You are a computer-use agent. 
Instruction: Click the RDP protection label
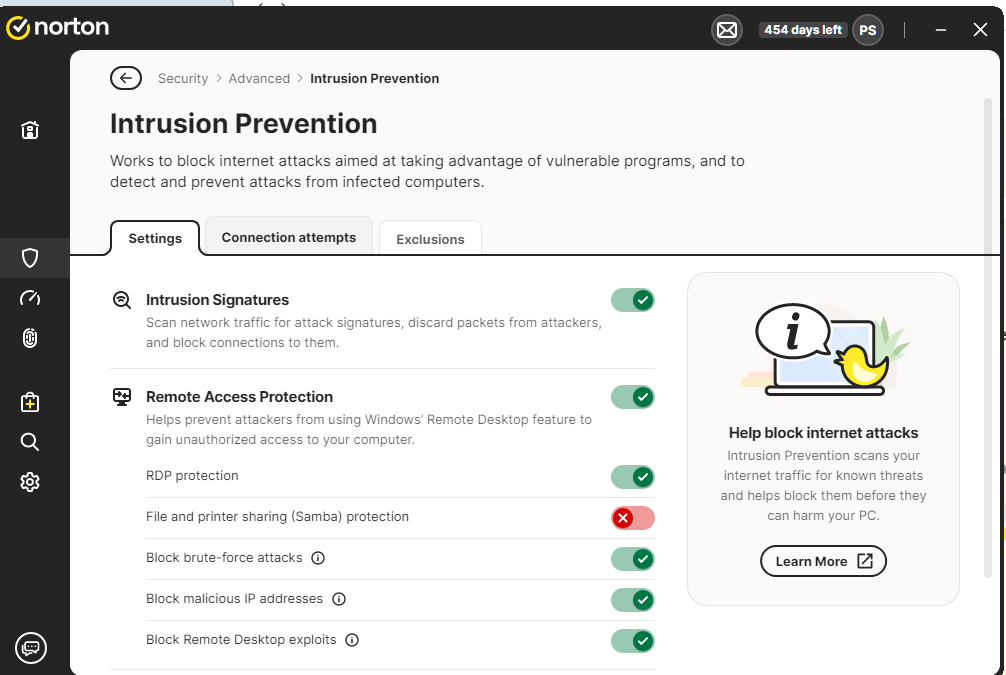(x=192, y=475)
